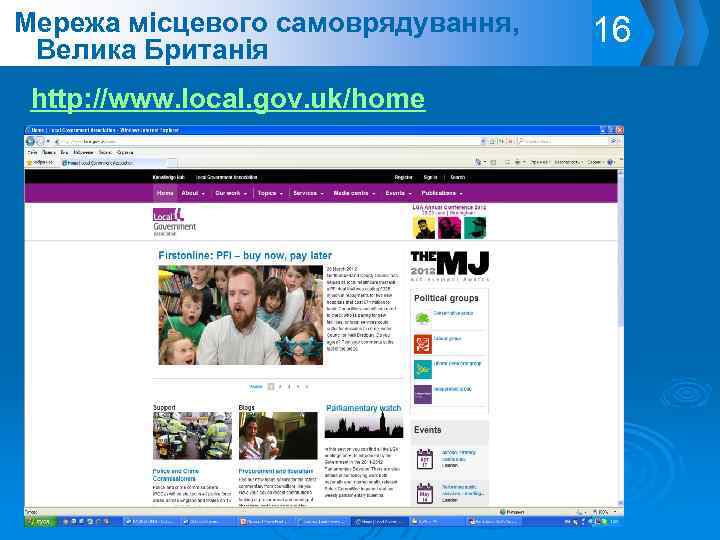
Task: Switch to the Internet Explorer Home taskbar button
Action: [380, 522]
